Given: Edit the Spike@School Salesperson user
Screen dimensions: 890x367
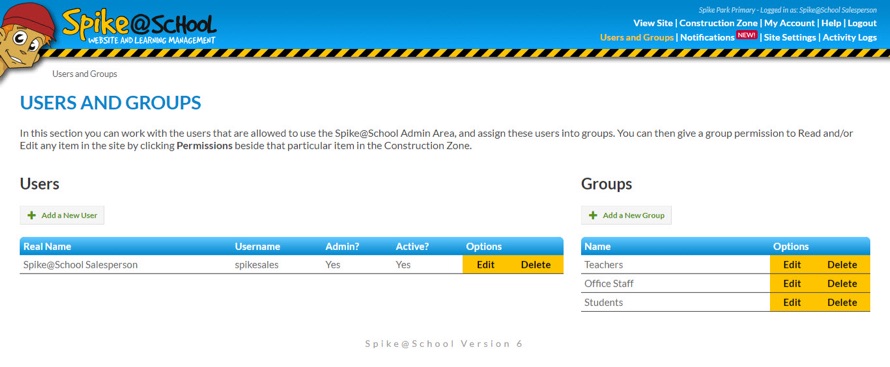Looking at the screenshot, I should [x=486, y=265].
